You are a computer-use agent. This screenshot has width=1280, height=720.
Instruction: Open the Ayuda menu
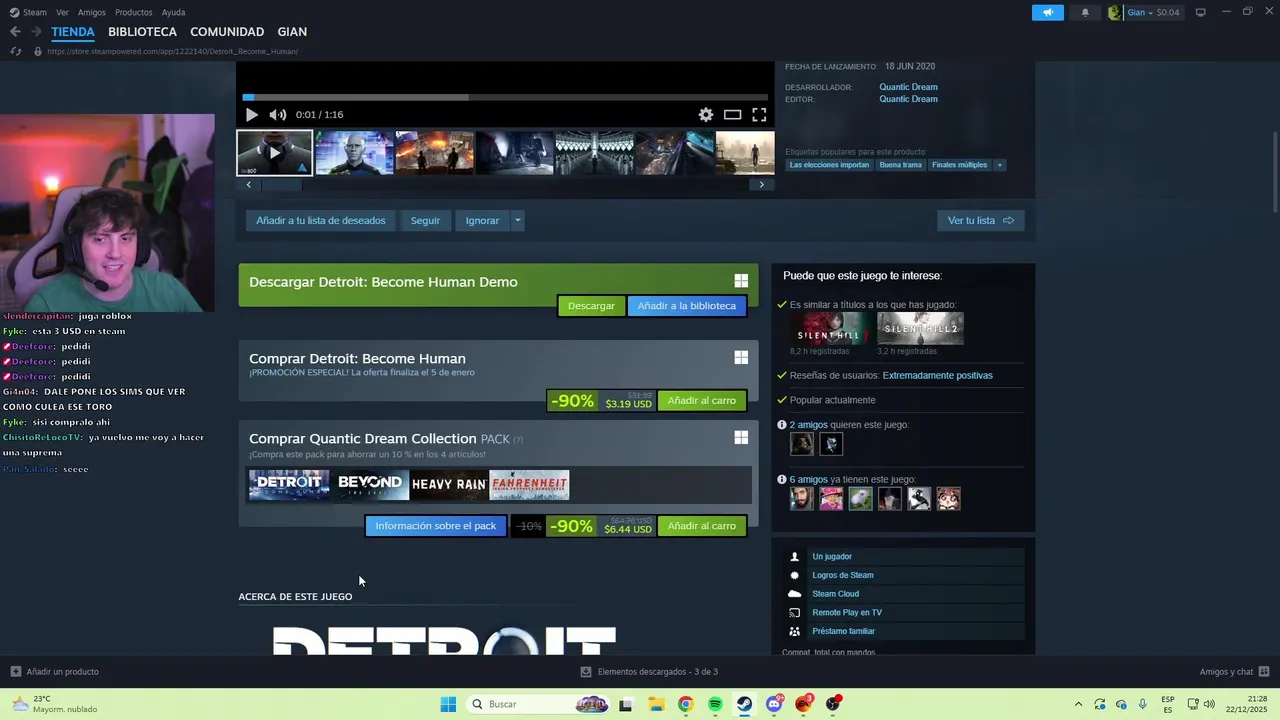[x=173, y=12]
